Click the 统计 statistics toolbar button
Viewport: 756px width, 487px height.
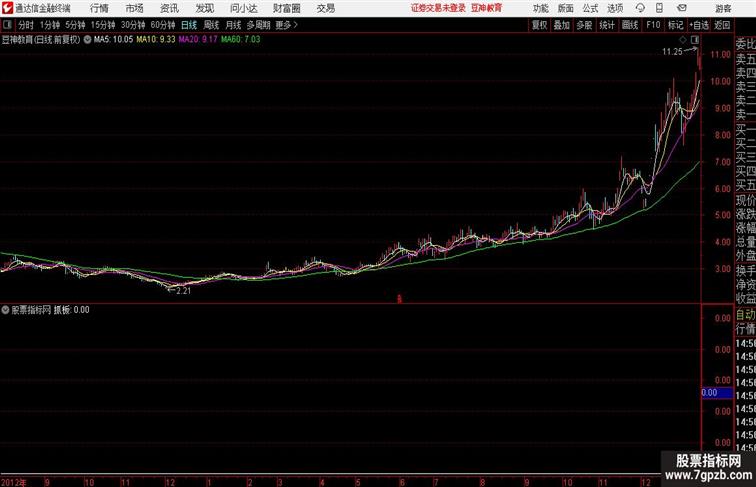click(x=607, y=25)
